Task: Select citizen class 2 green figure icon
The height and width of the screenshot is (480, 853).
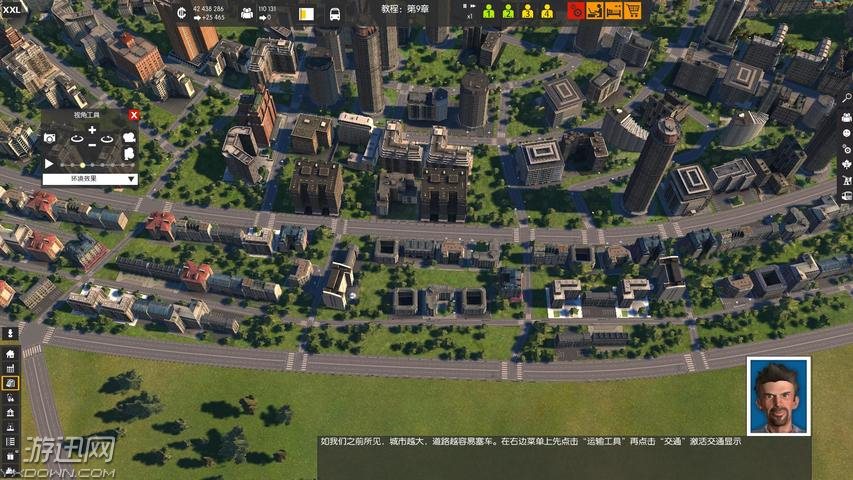Action: coord(508,11)
